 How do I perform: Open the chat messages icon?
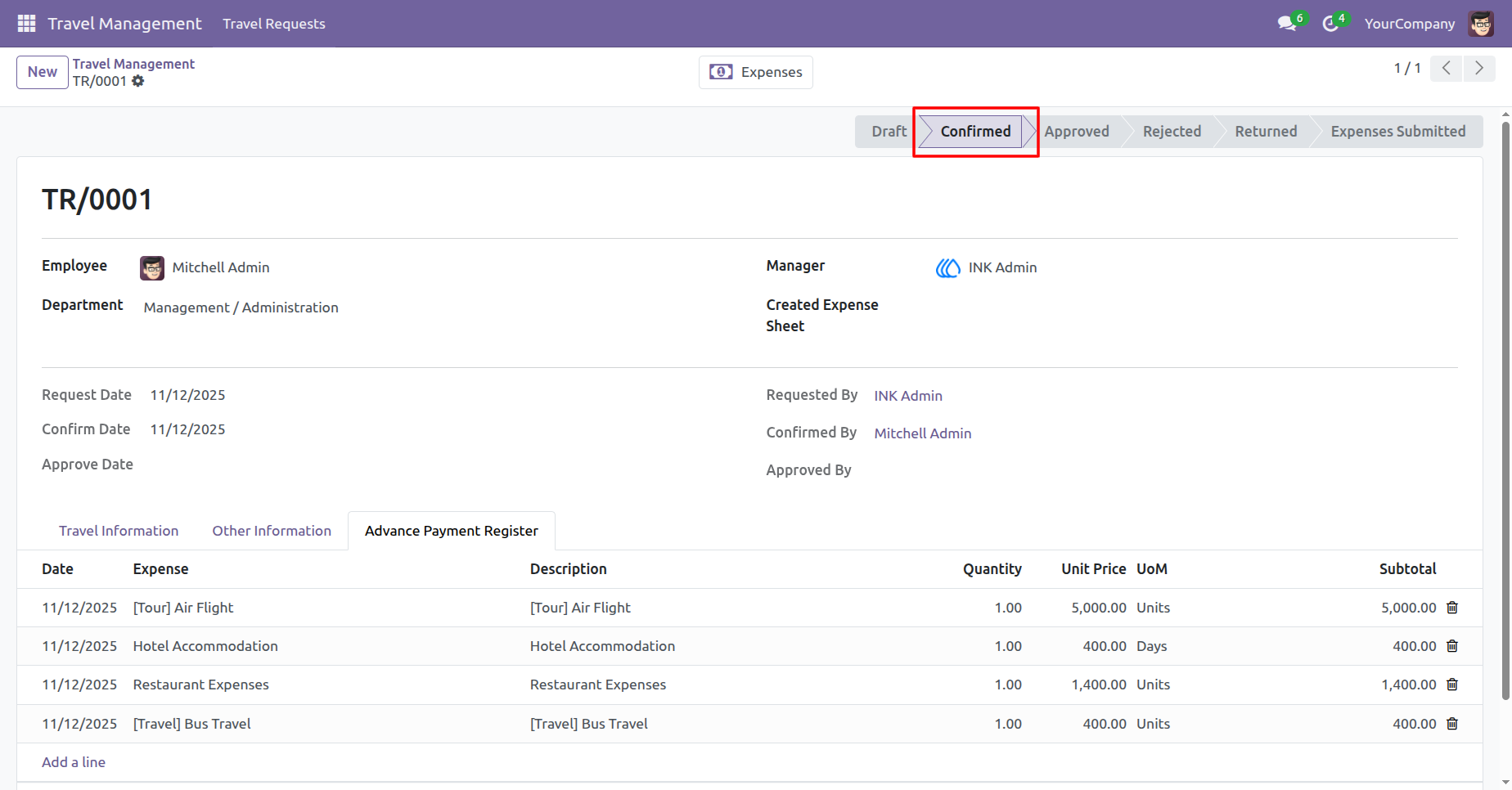point(1287,24)
